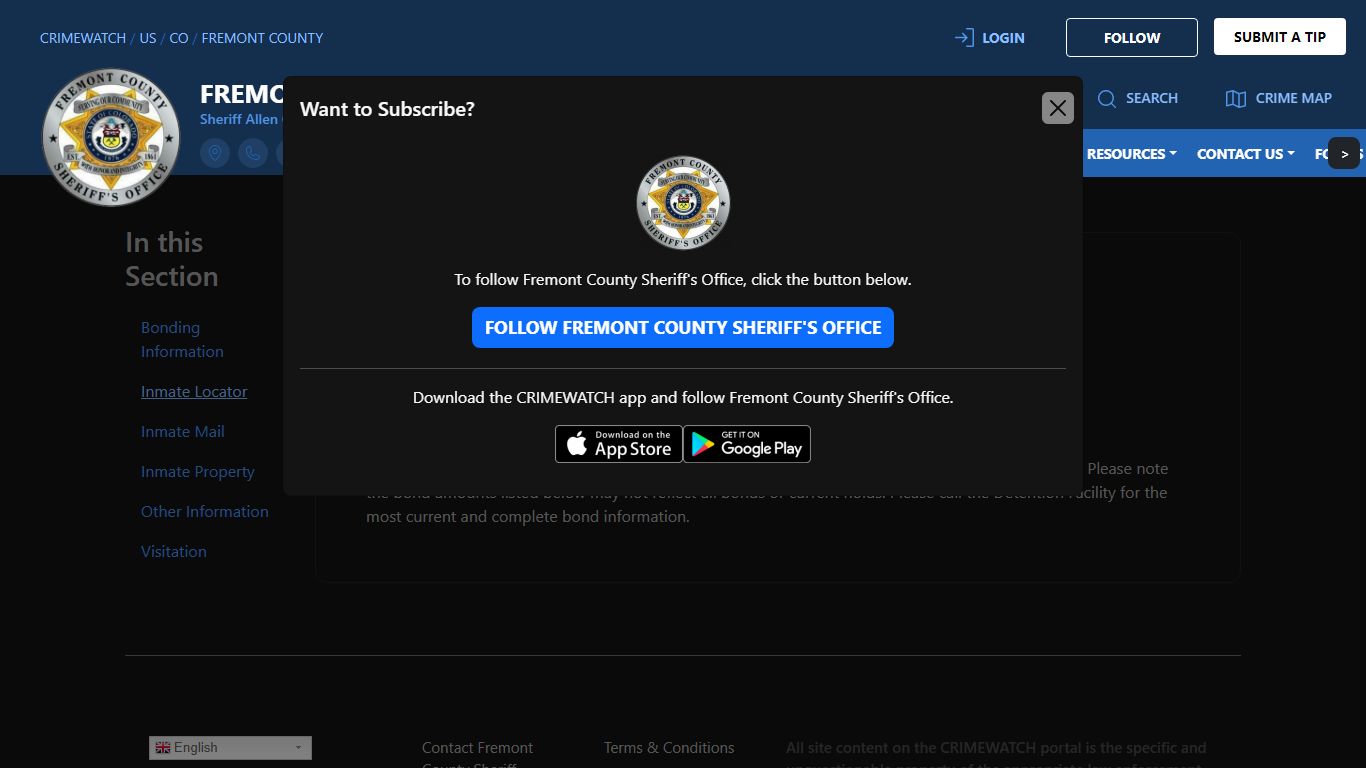The height and width of the screenshot is (768, 1366).
Task: Click the SUBMIT A TIP button
Action: click(1280, 37)
